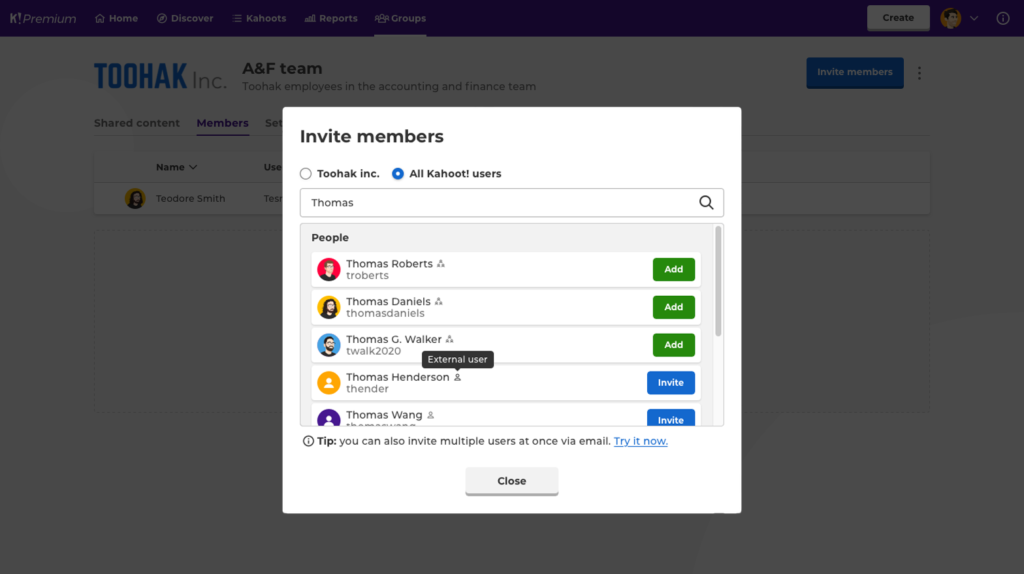This screenshot has height=574, width=1024.
Task: Toggle the Name column sort arrow
Action: (193, 168)
